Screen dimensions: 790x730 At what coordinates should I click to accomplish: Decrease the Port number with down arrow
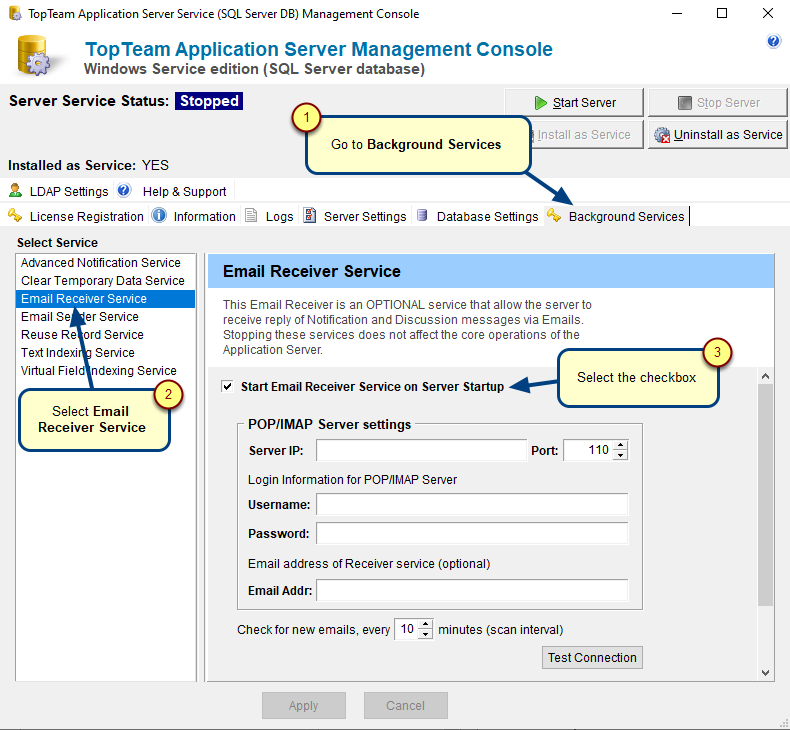pyautogui.click(x=621, y=455)
